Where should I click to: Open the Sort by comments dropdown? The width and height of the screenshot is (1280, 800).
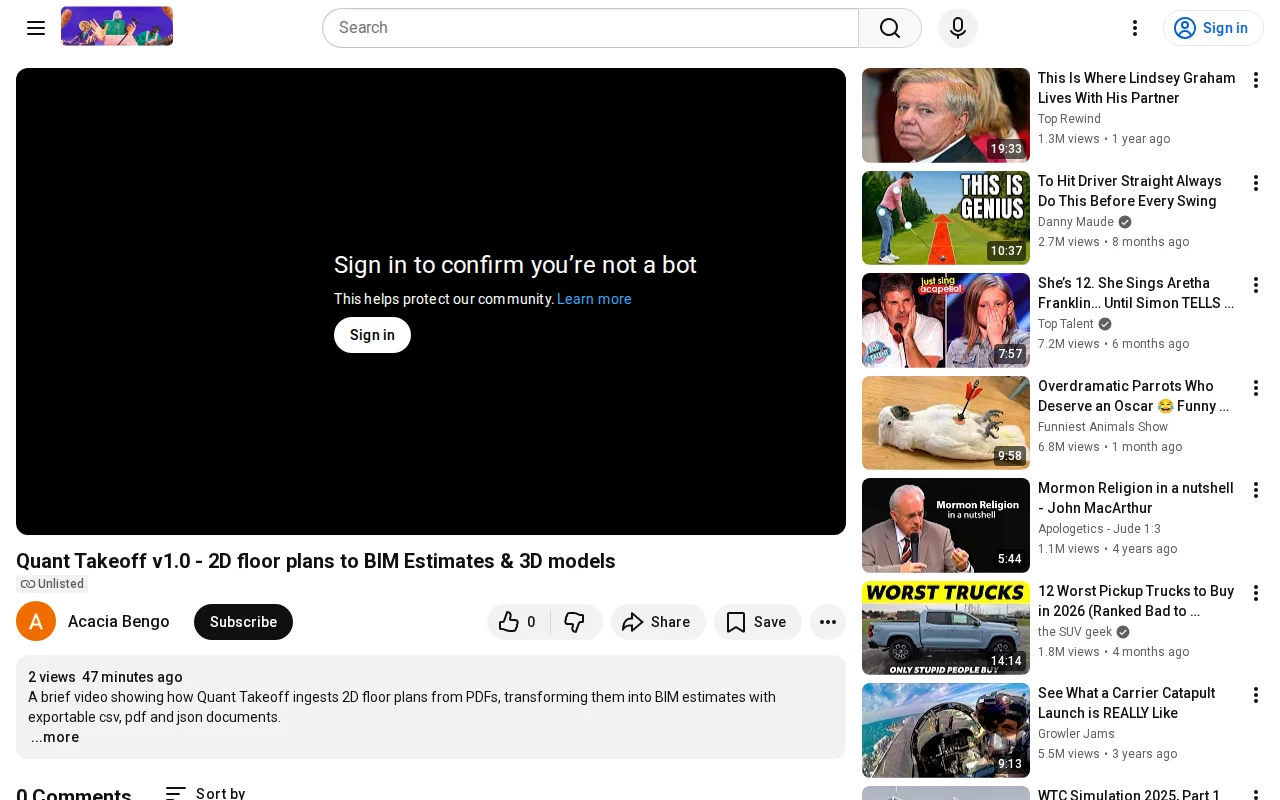pyautogui.click(x=205, y=793)
